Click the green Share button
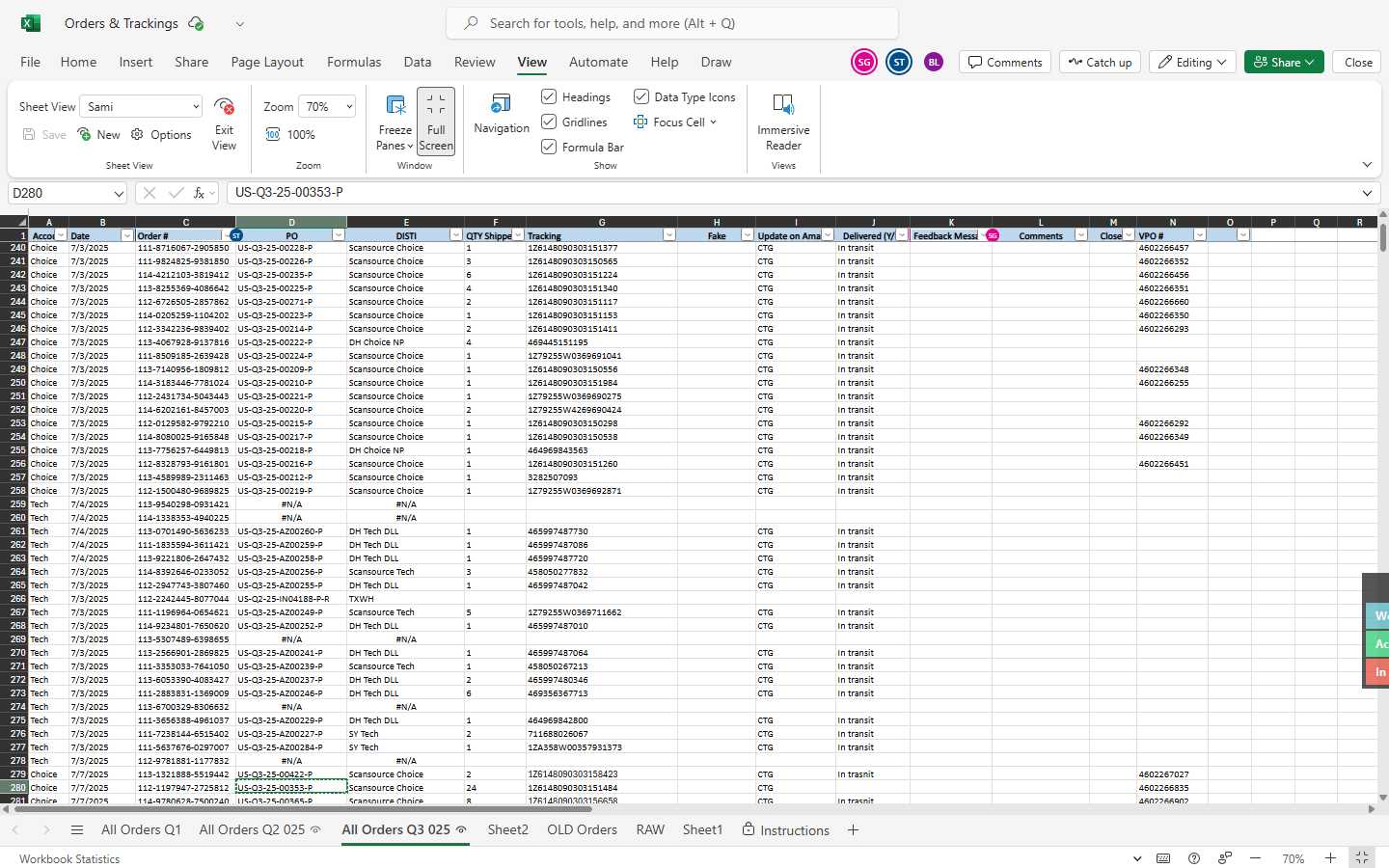The image size is (1389, 868). coord(1284,62)
